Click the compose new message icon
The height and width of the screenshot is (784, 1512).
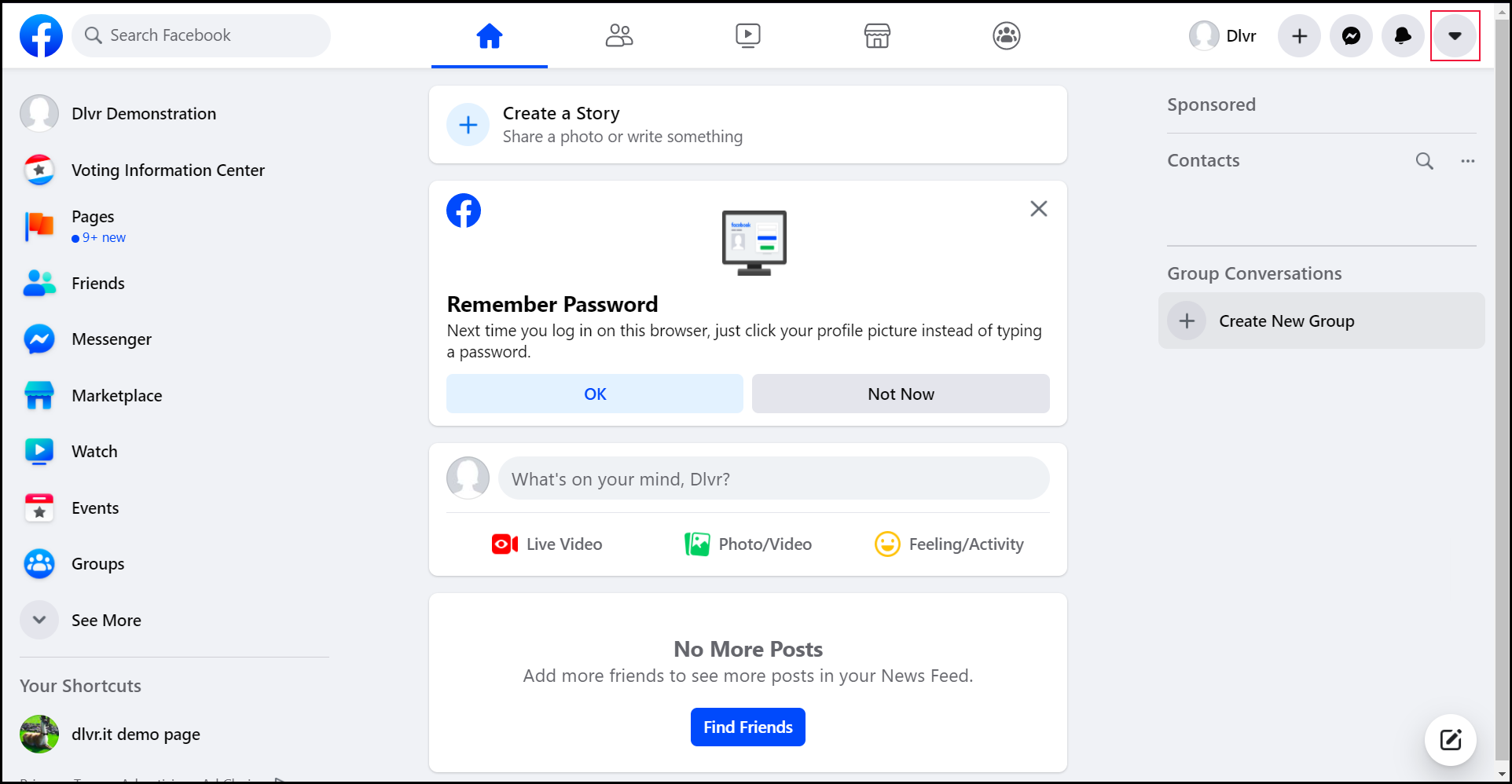pyautogui.click(x=1451, y=739)
